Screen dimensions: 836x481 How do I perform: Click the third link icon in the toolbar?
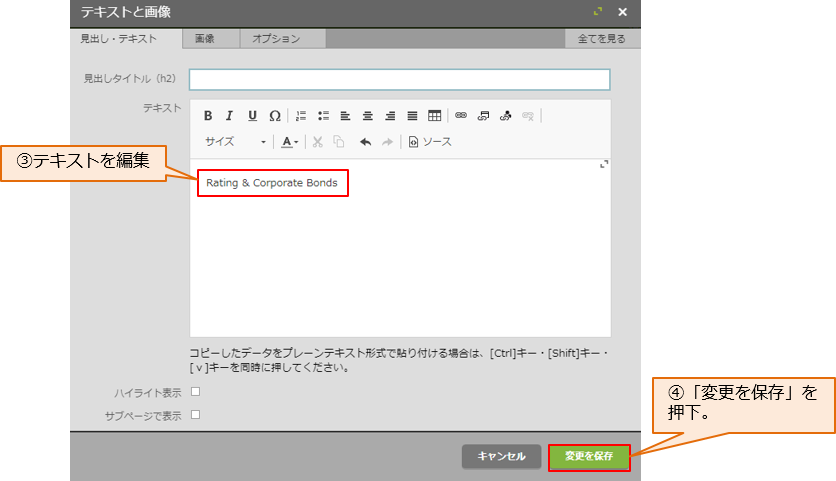click(x=505, y=116)
